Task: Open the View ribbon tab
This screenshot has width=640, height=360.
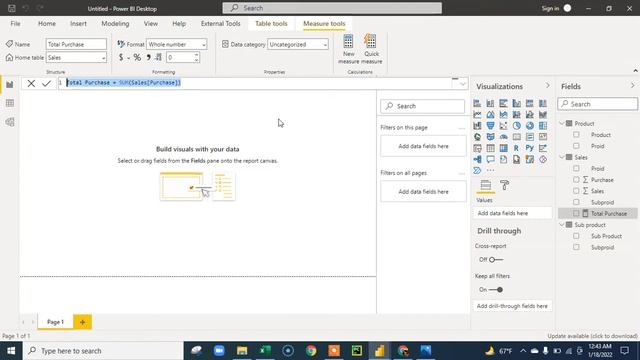Action: click(x=151, y=24)
